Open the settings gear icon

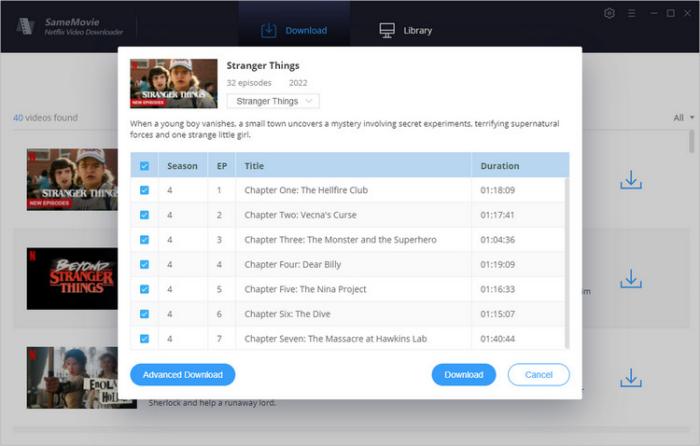tap(610, 13)
